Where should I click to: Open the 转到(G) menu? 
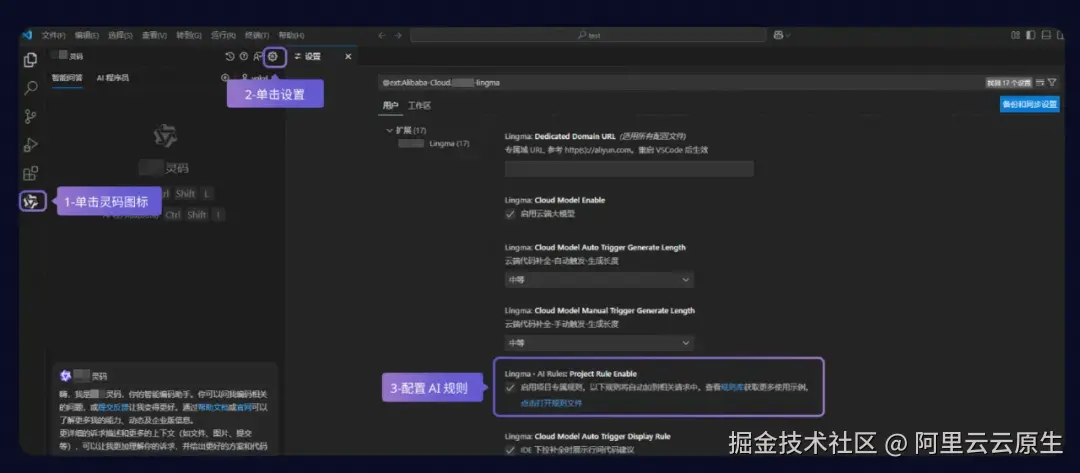pos(189,35)
